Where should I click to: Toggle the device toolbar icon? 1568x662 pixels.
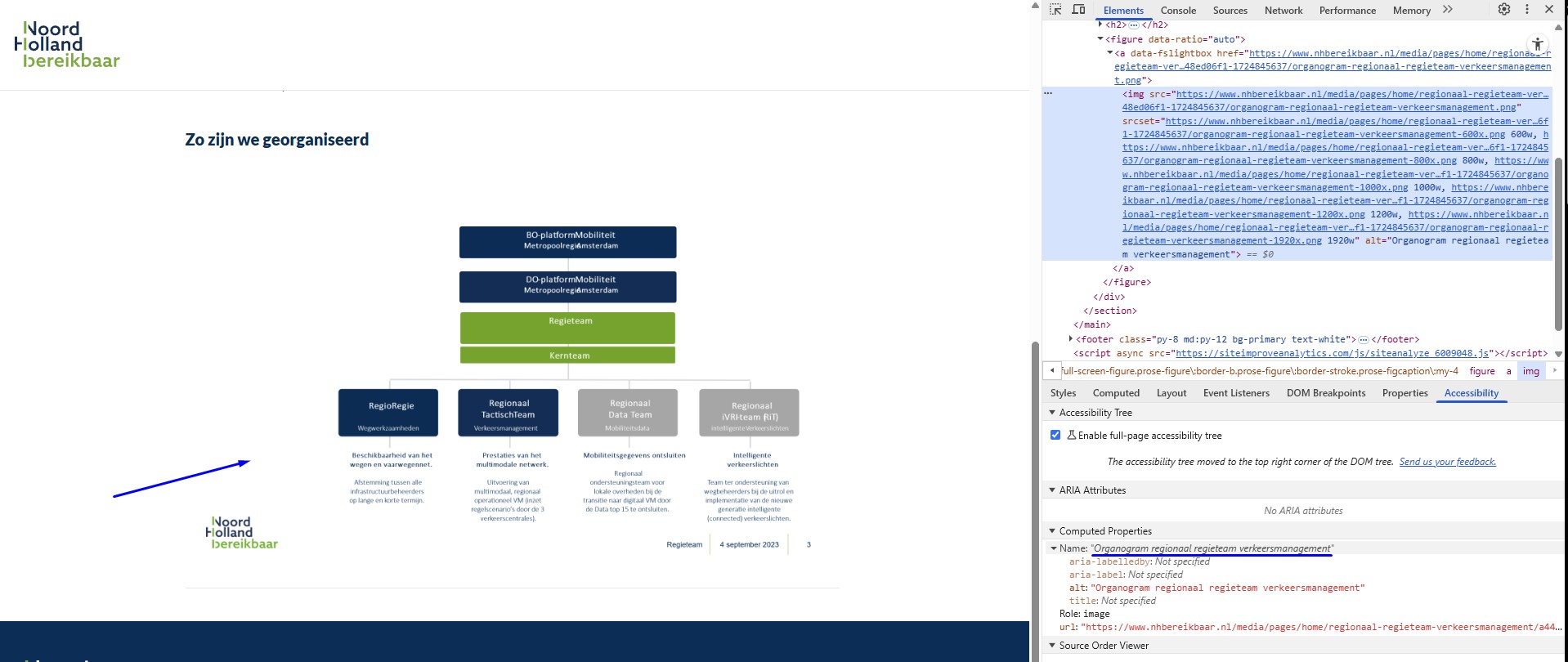tap(1078, 10)
